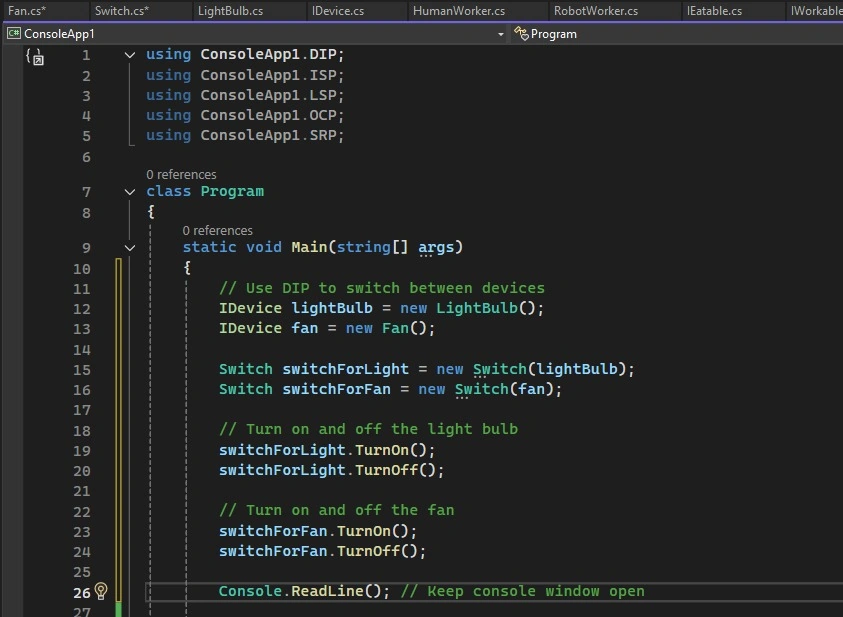The height and width of the screenshot is (617, 843).
Task: Open the IDevice.cs tab
Action: pos(338,11)
